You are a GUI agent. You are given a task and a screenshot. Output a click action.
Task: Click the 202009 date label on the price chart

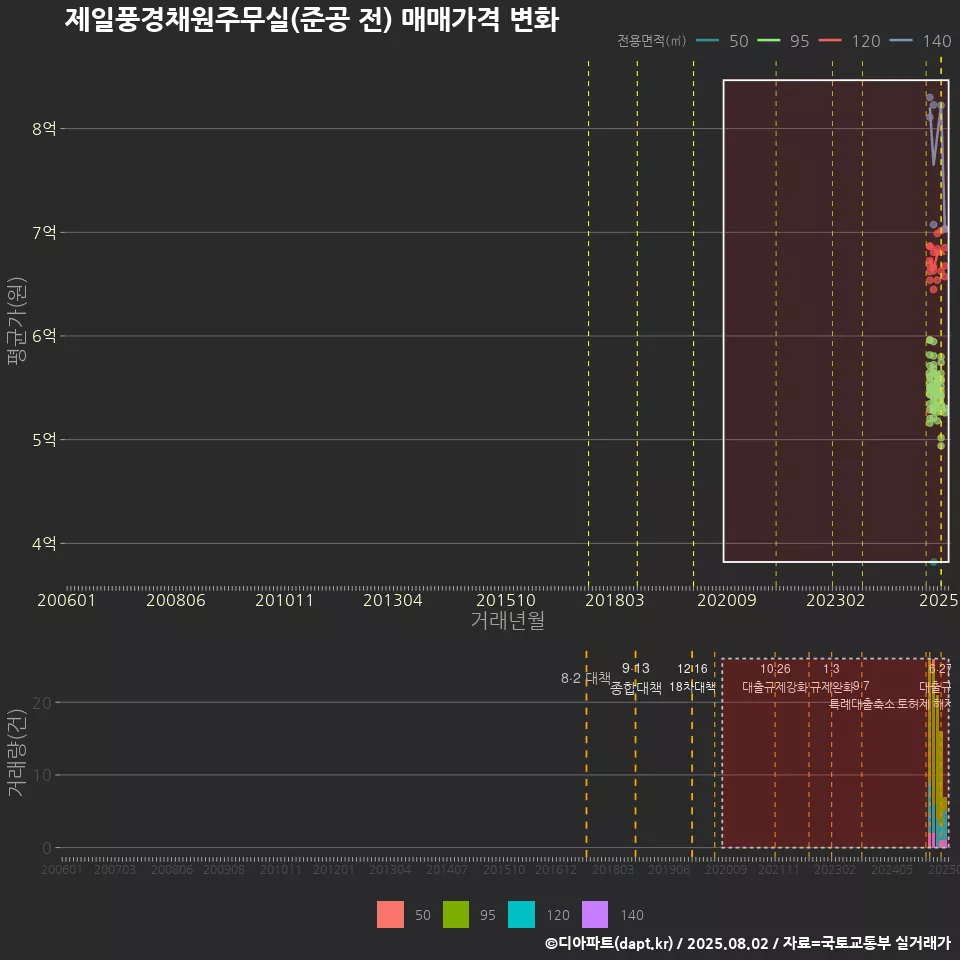pos(727,600)
